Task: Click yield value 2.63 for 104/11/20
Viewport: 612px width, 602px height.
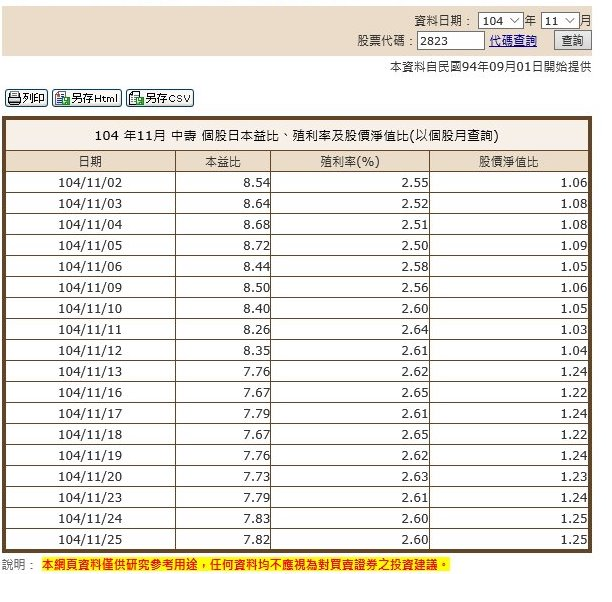Action: (415, 477)
